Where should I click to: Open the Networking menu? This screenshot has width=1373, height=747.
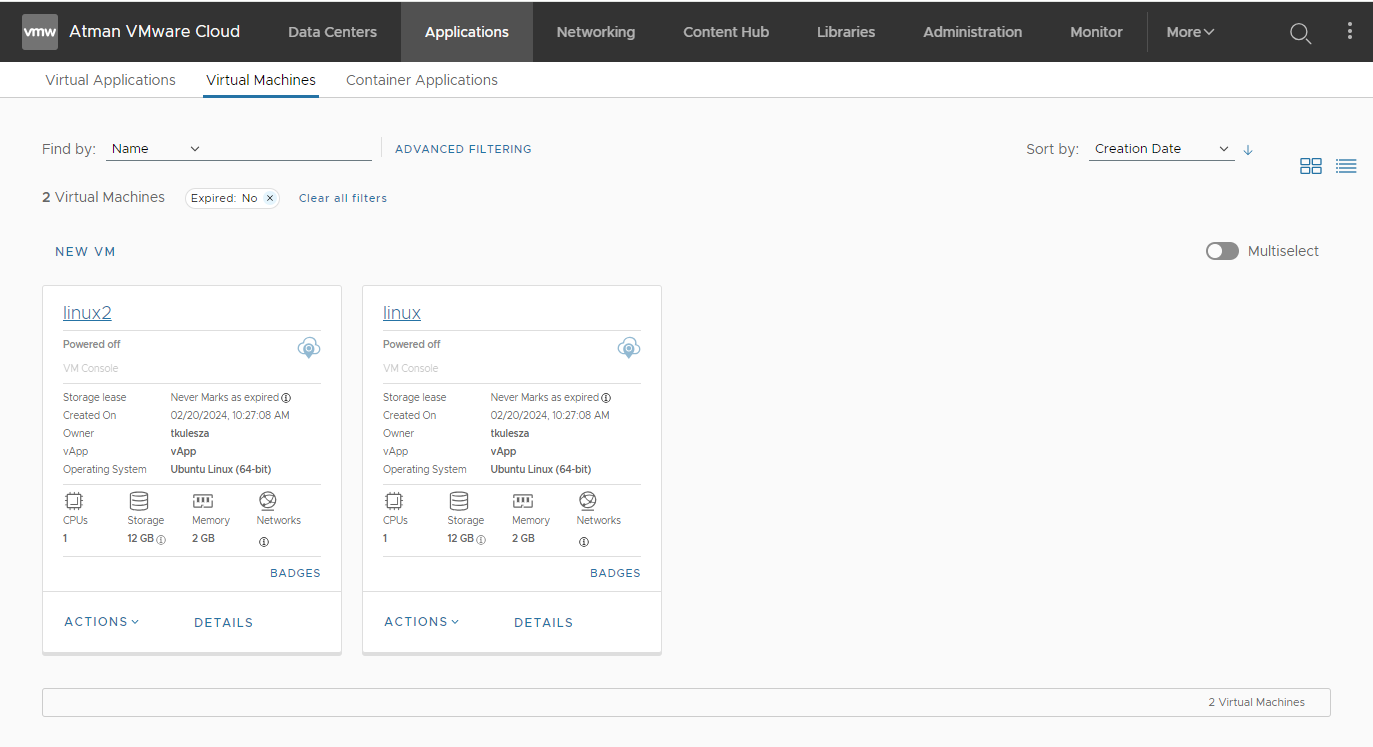click(595, 32)
